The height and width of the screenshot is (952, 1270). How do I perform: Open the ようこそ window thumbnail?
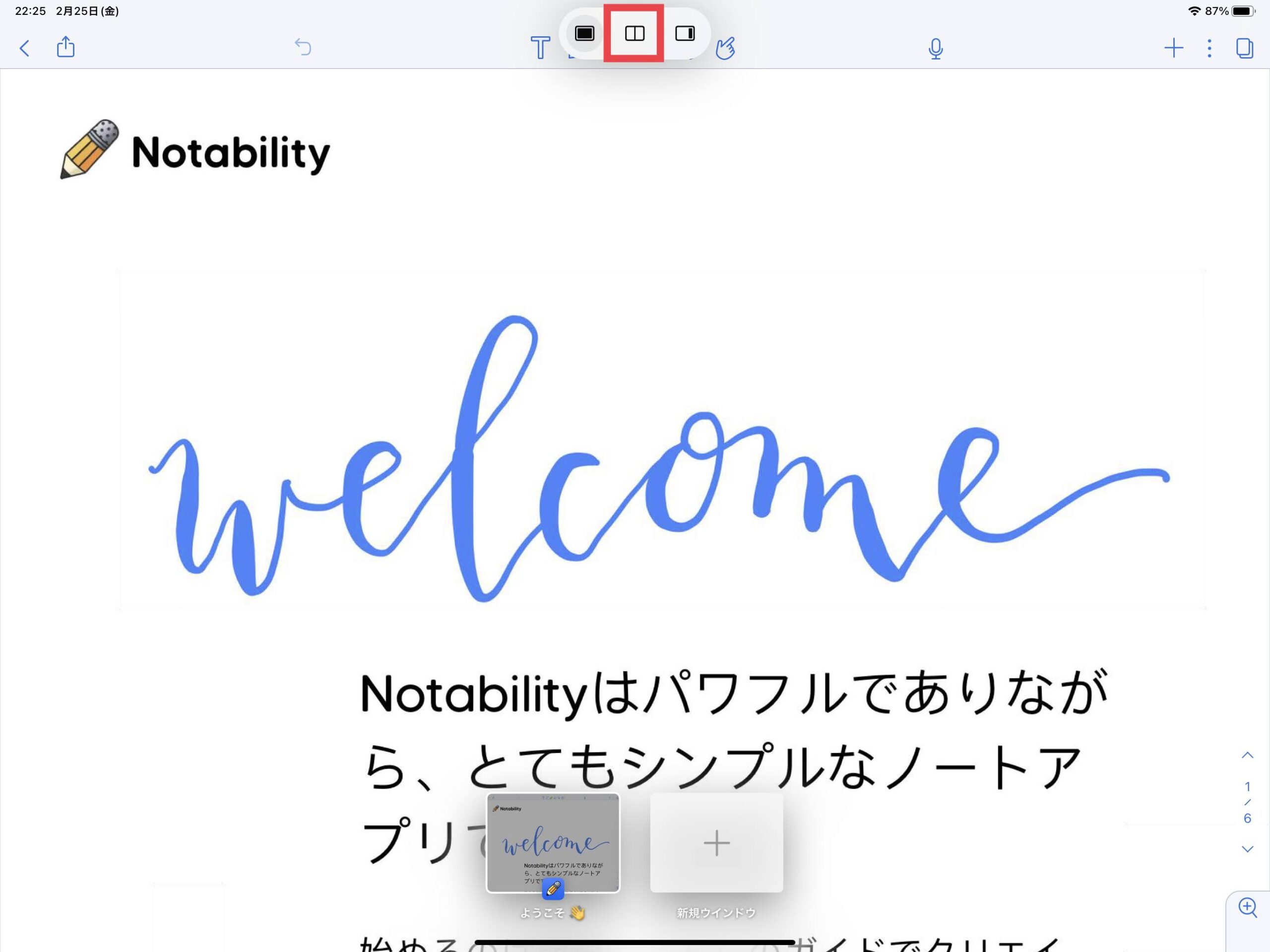click(553, 843)
